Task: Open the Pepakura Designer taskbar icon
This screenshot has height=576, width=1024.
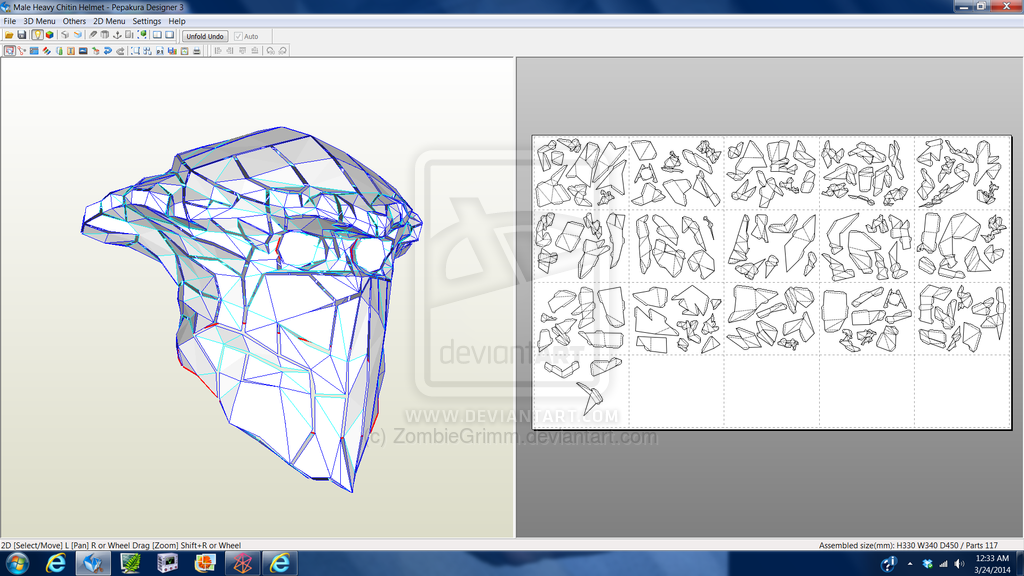Action: pyautogui.click(x=93, y=563)
